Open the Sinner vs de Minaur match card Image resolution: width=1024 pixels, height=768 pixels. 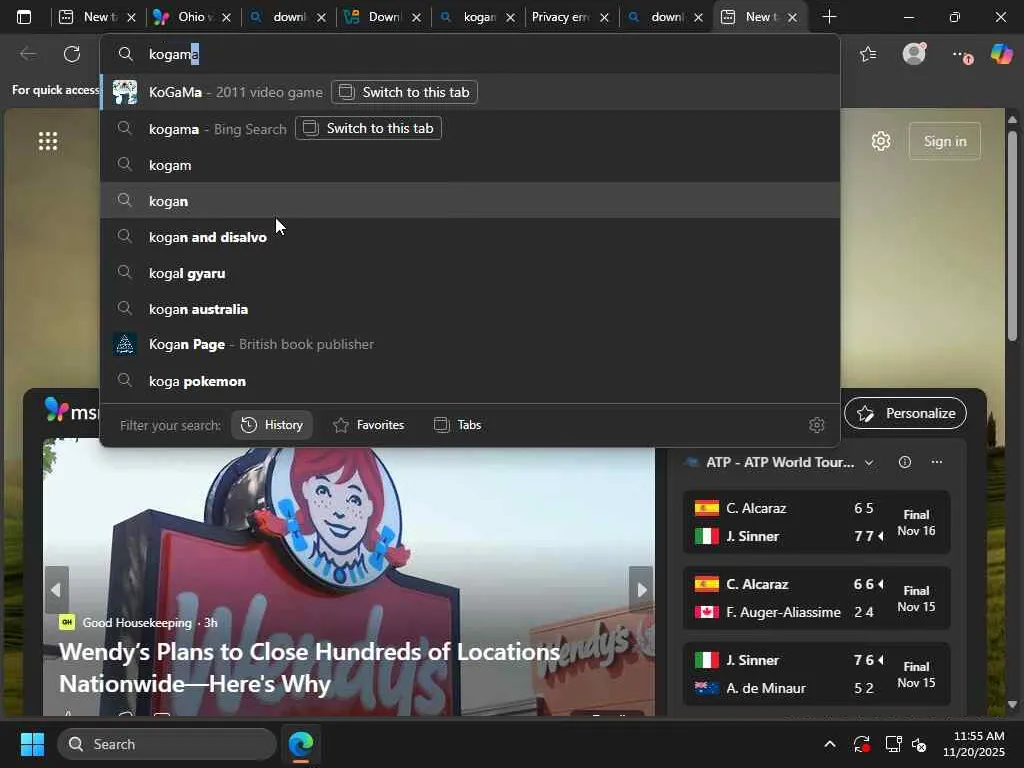pyautogui.click(x=816, y=674)
